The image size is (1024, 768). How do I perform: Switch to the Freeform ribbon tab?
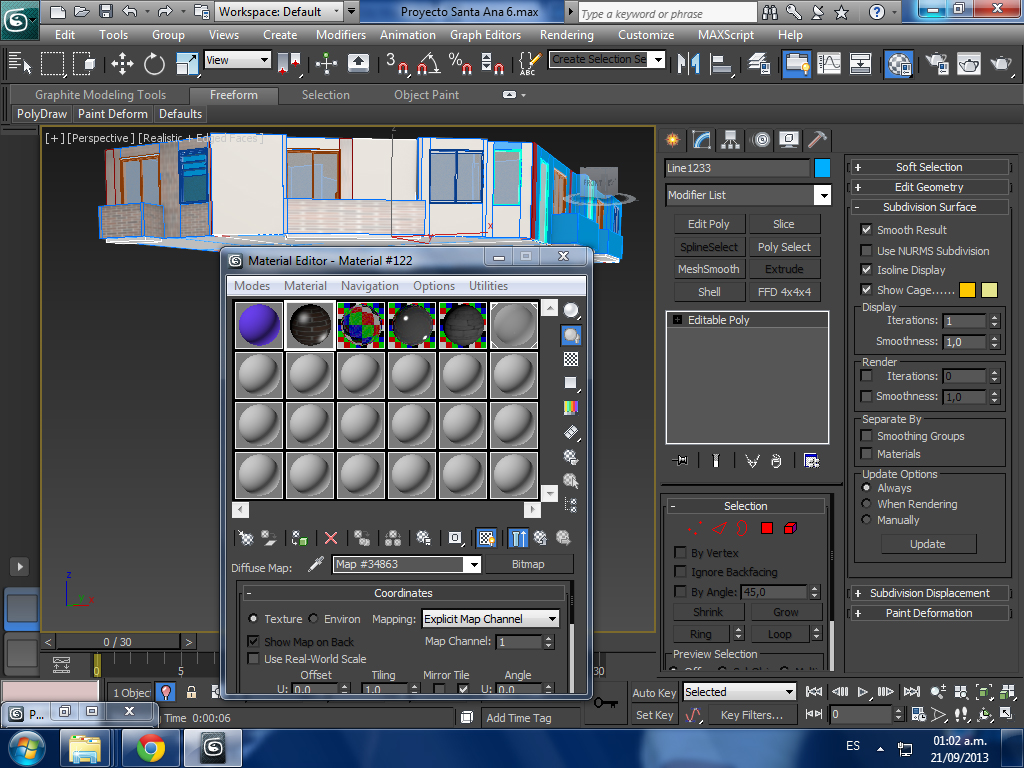234,95
